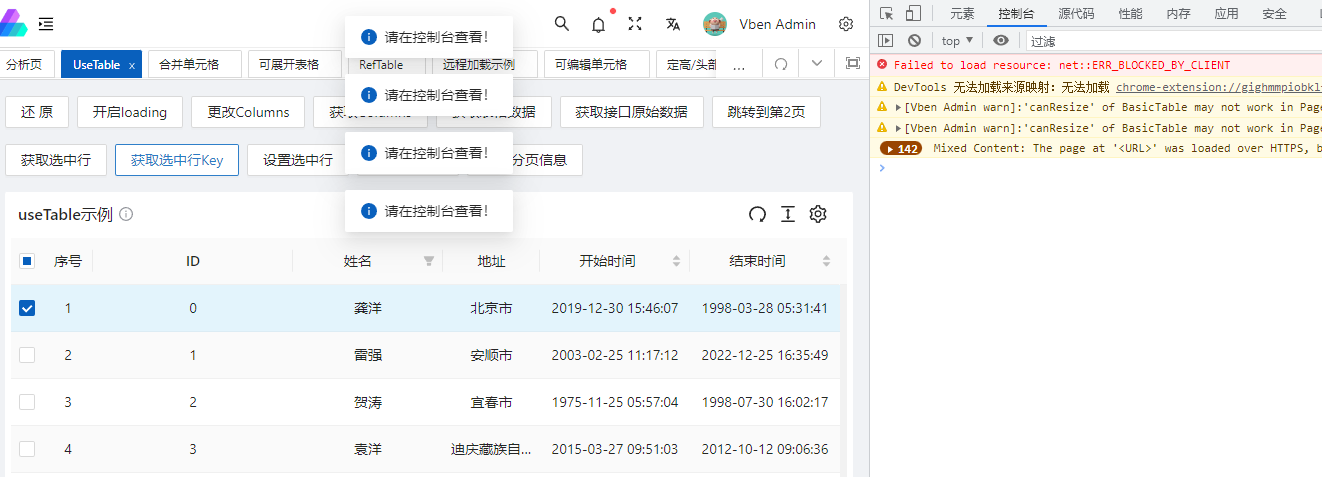The image size is (1322, 477).
Task: Expand the second Vben Admin warn message
Action: tap(898, 128)
